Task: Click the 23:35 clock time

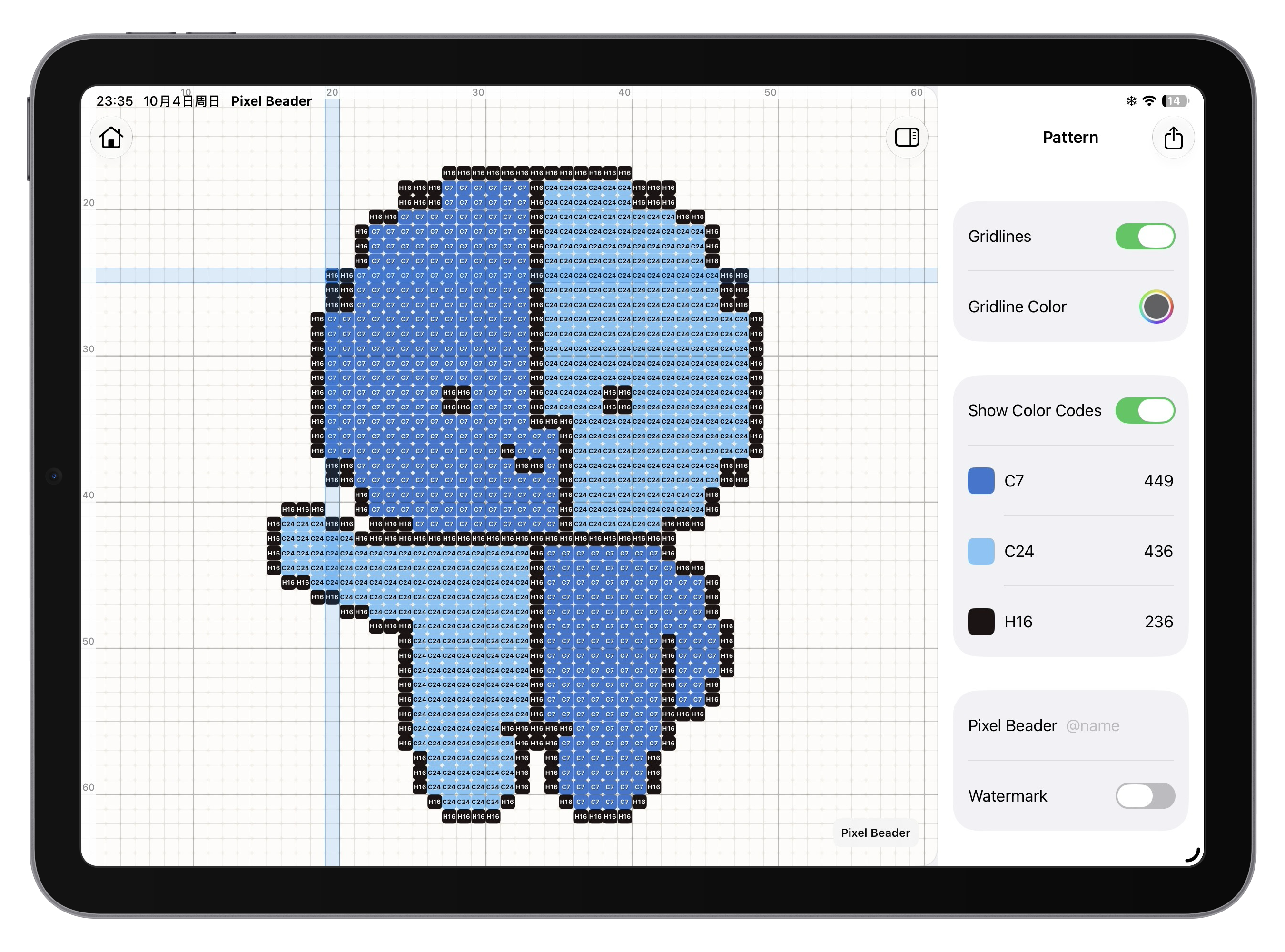Action: 115,101
